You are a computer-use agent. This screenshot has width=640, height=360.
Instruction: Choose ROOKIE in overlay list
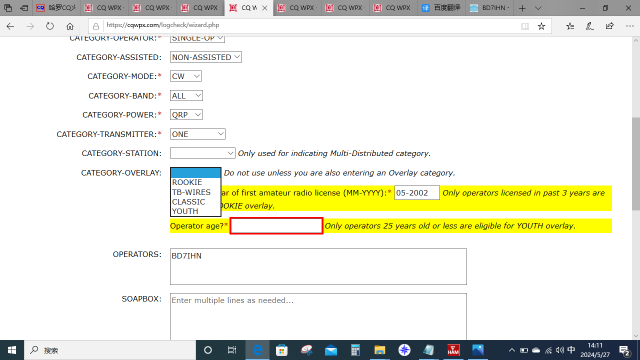tap(196, 182)
